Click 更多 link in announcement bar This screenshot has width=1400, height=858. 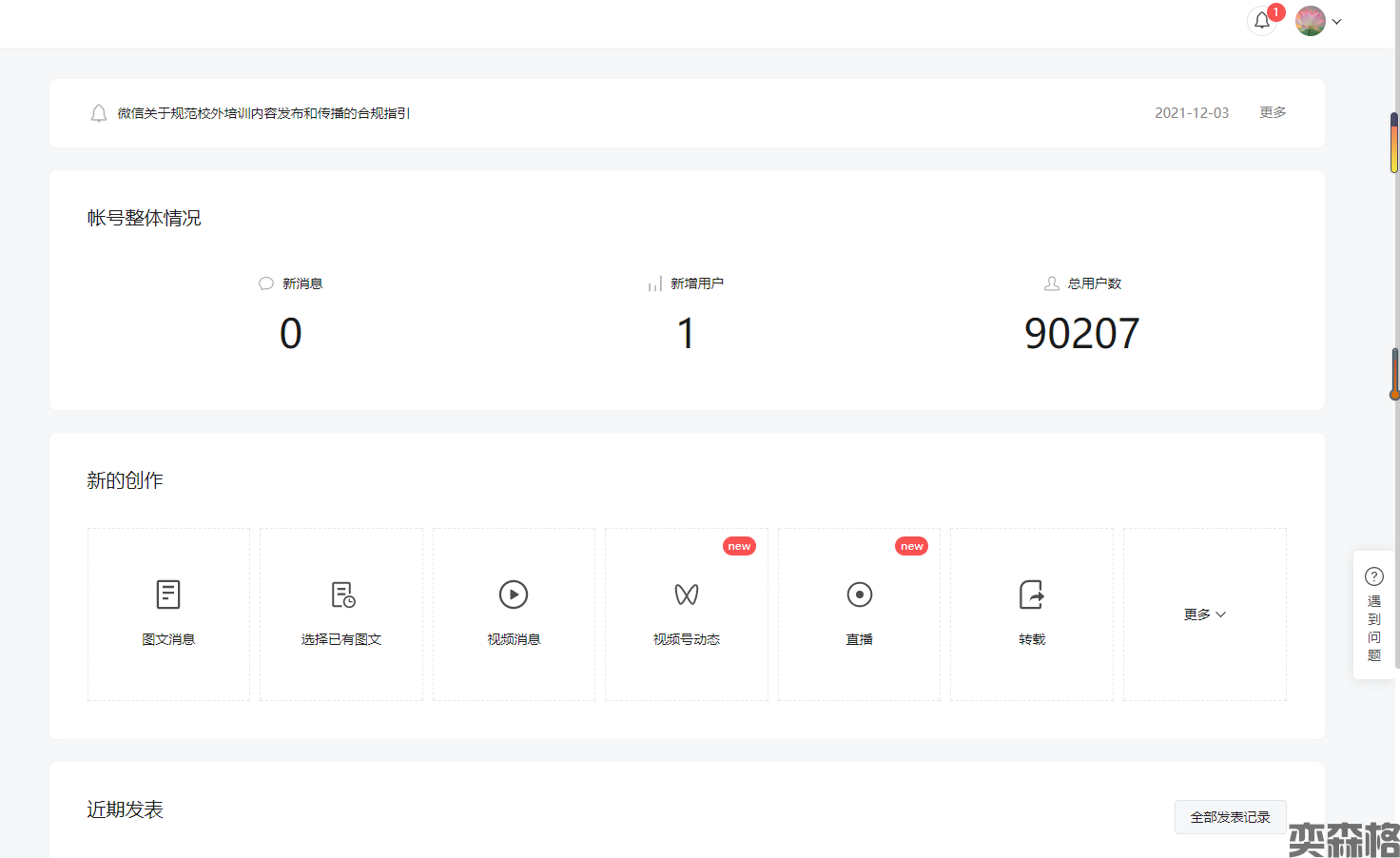coord(1273,112)
